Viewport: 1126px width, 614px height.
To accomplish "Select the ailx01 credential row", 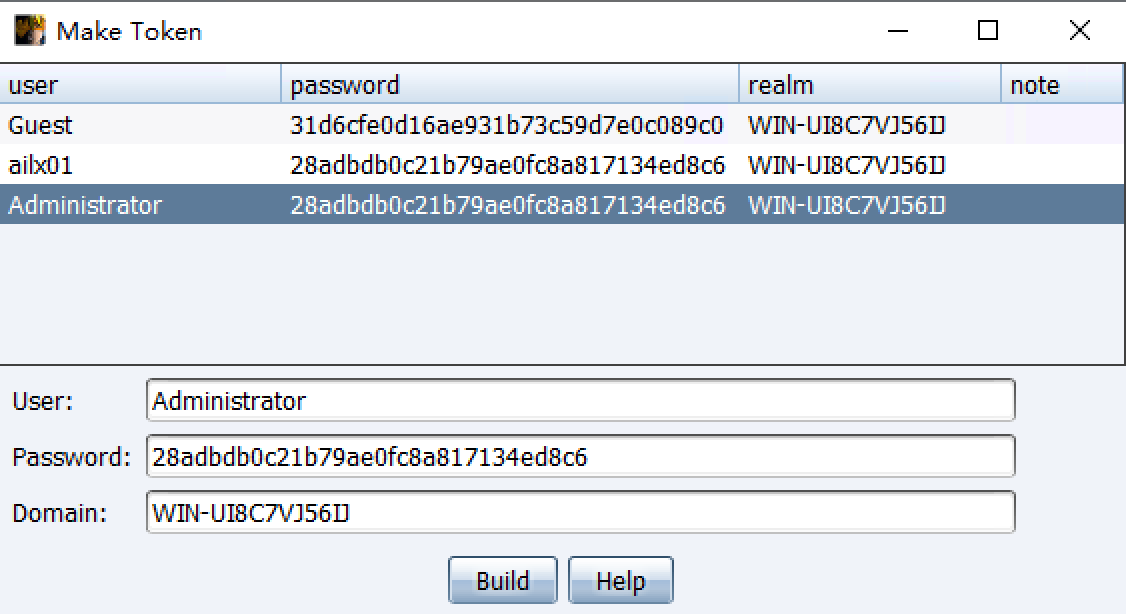I will tap(42, 165).
